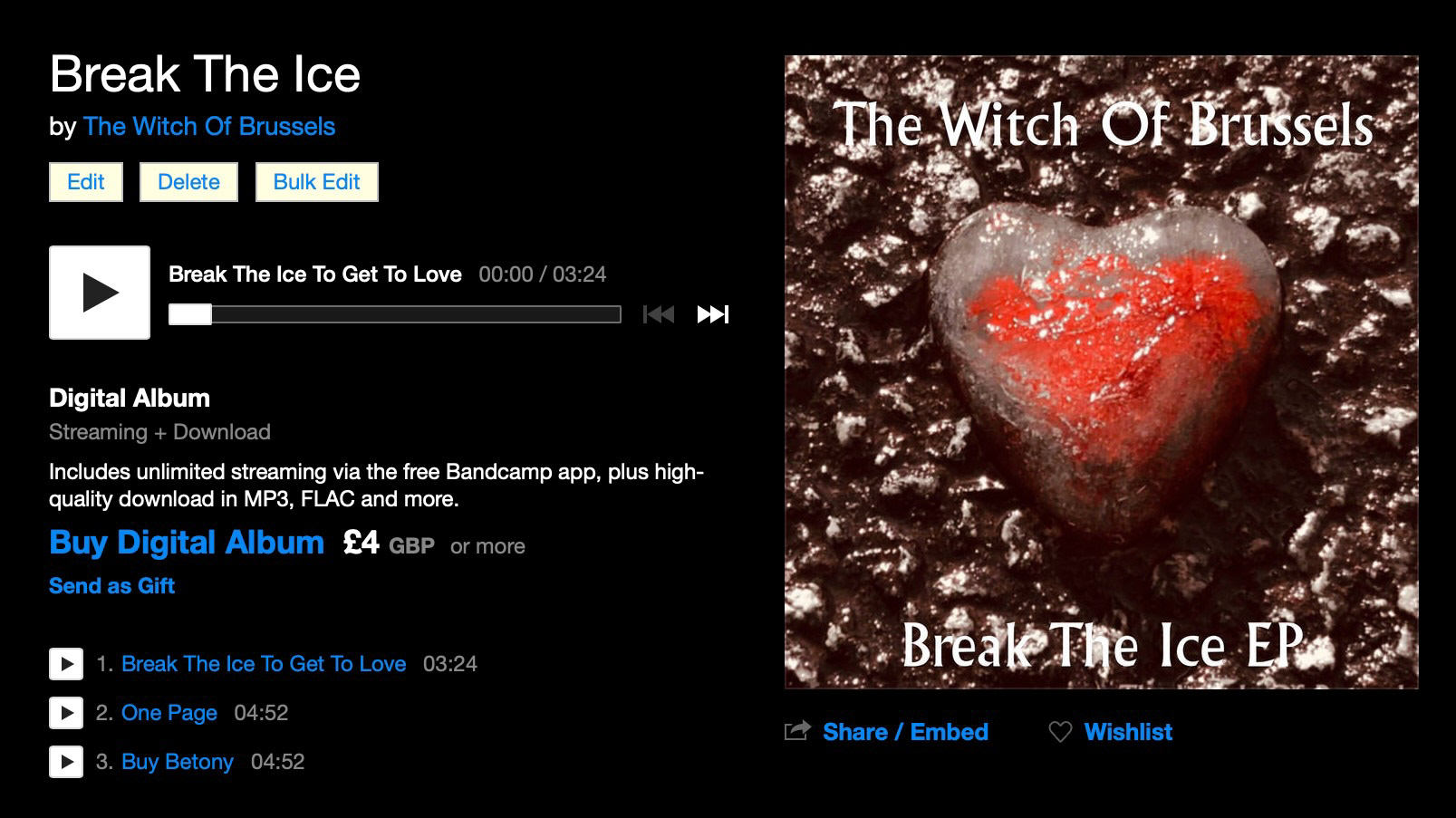
Task: Click Share / Embed link
Action: point(905,732)
